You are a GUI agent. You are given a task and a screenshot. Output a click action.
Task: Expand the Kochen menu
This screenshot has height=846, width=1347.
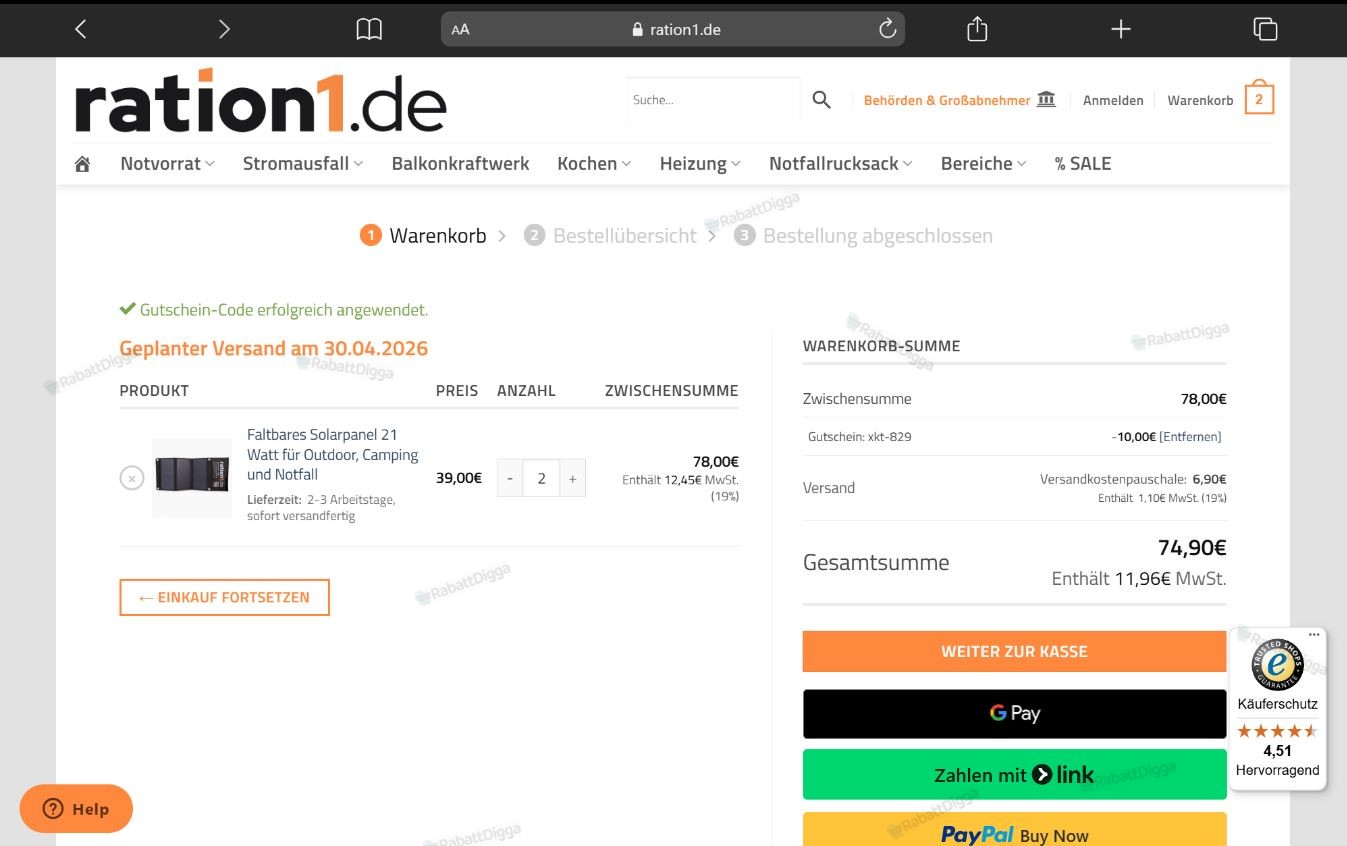click(x=594, y=164)
